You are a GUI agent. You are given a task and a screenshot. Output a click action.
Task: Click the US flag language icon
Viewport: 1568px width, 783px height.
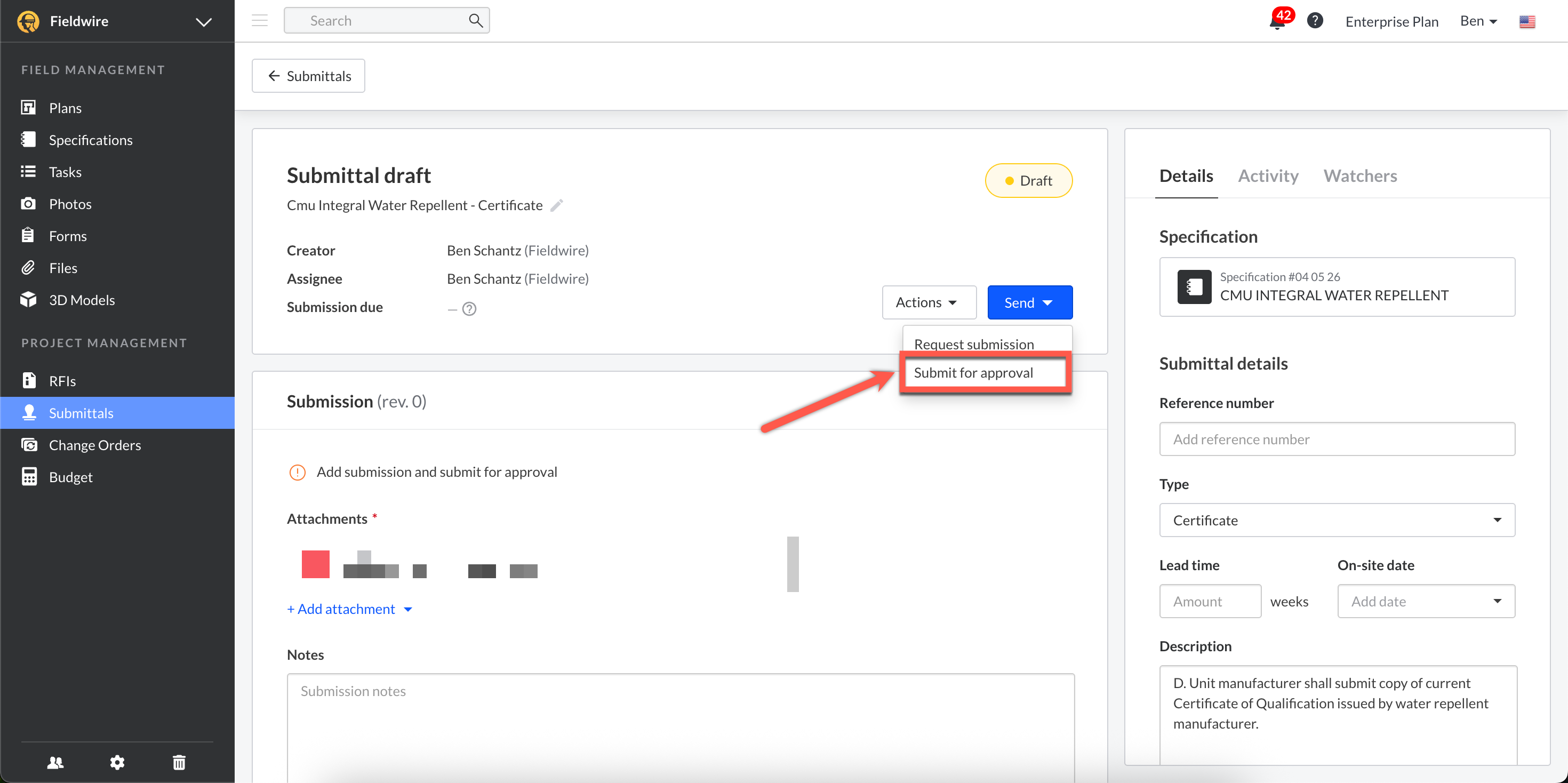(x=1526, y=22)
